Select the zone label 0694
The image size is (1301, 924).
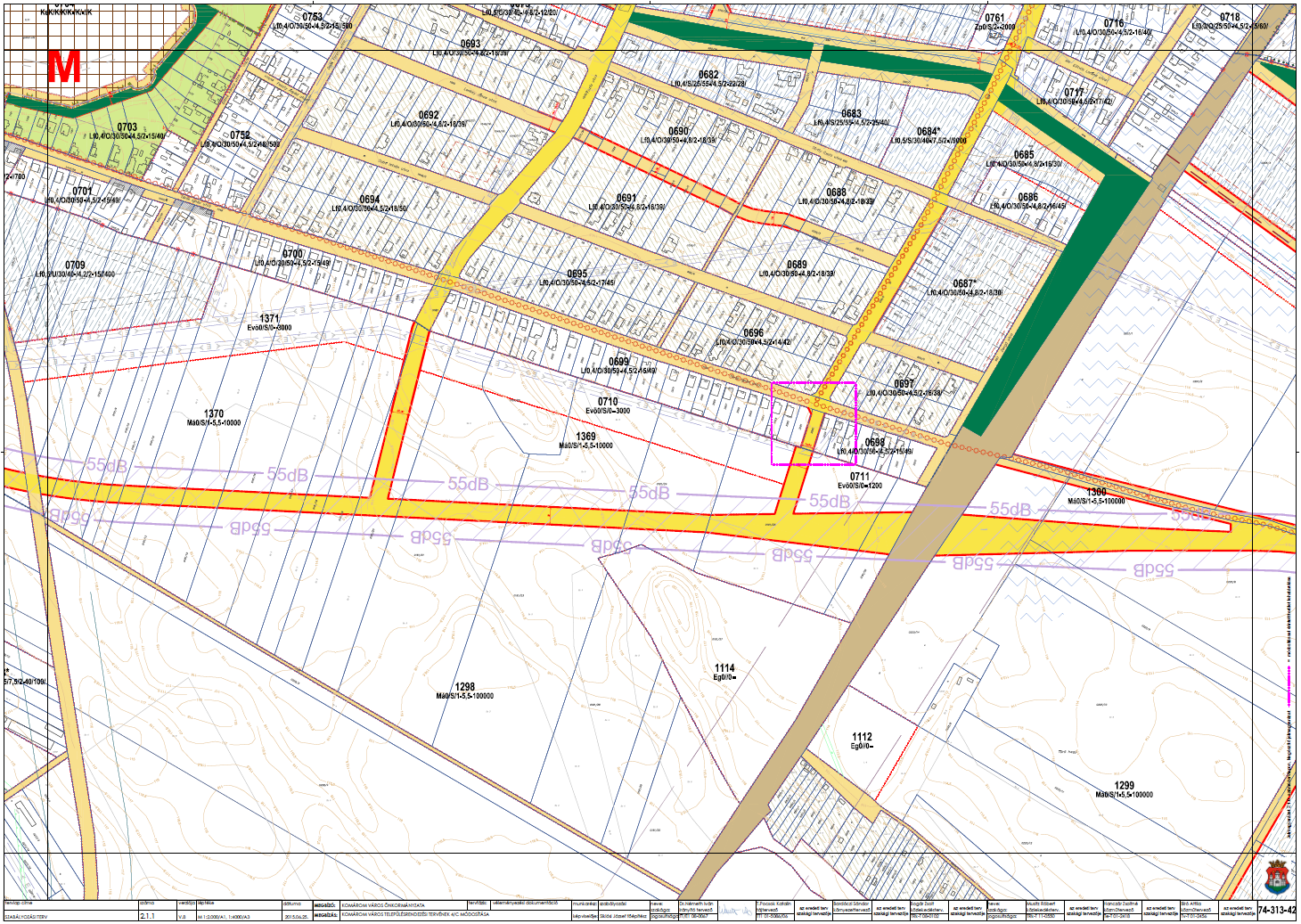[x=370, y=200]
